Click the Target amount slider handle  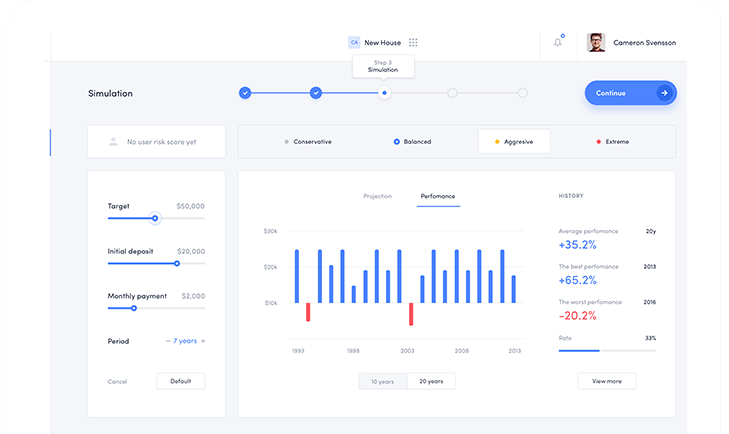(x=155, y=218)
